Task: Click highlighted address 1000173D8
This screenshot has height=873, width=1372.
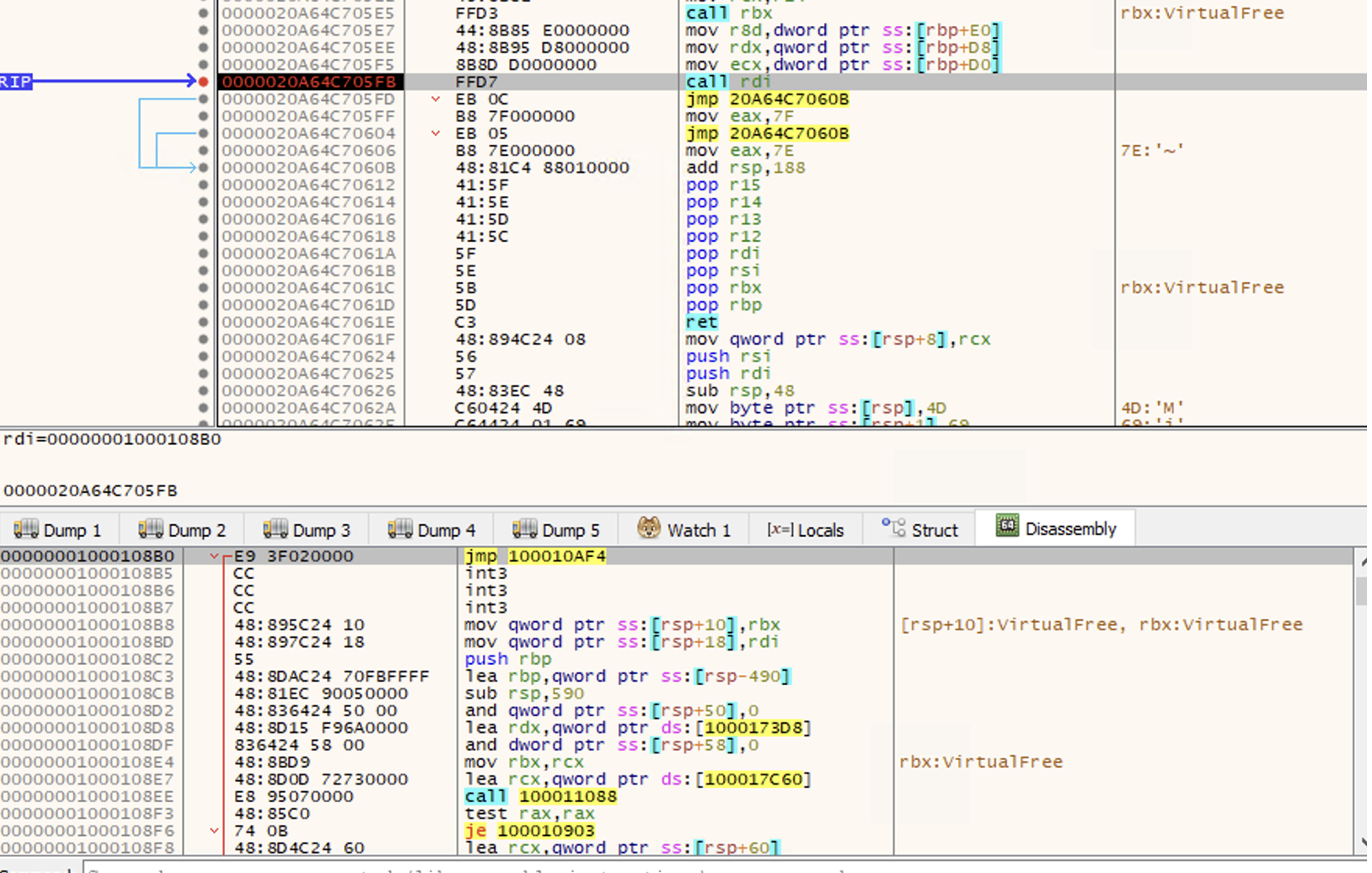Action: coord(753,728)
